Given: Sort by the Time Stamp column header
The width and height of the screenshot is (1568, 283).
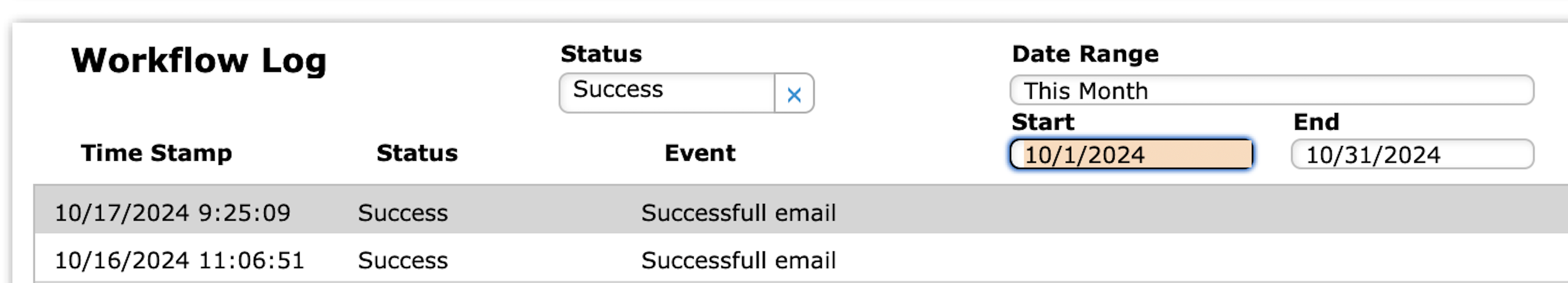Looking at the screenshot, I should (156, 153).
